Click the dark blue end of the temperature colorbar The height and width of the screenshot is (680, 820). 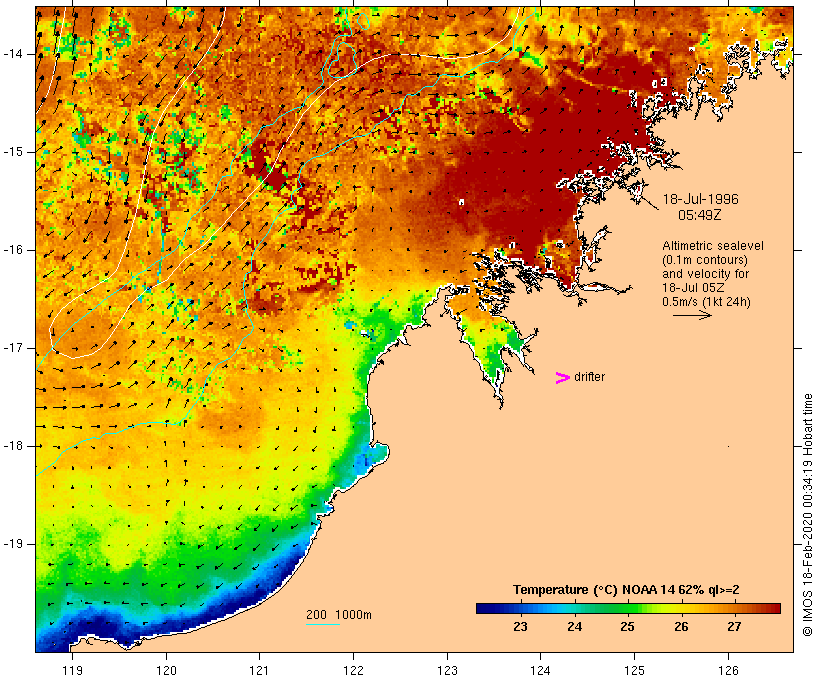tap(486, 608)
